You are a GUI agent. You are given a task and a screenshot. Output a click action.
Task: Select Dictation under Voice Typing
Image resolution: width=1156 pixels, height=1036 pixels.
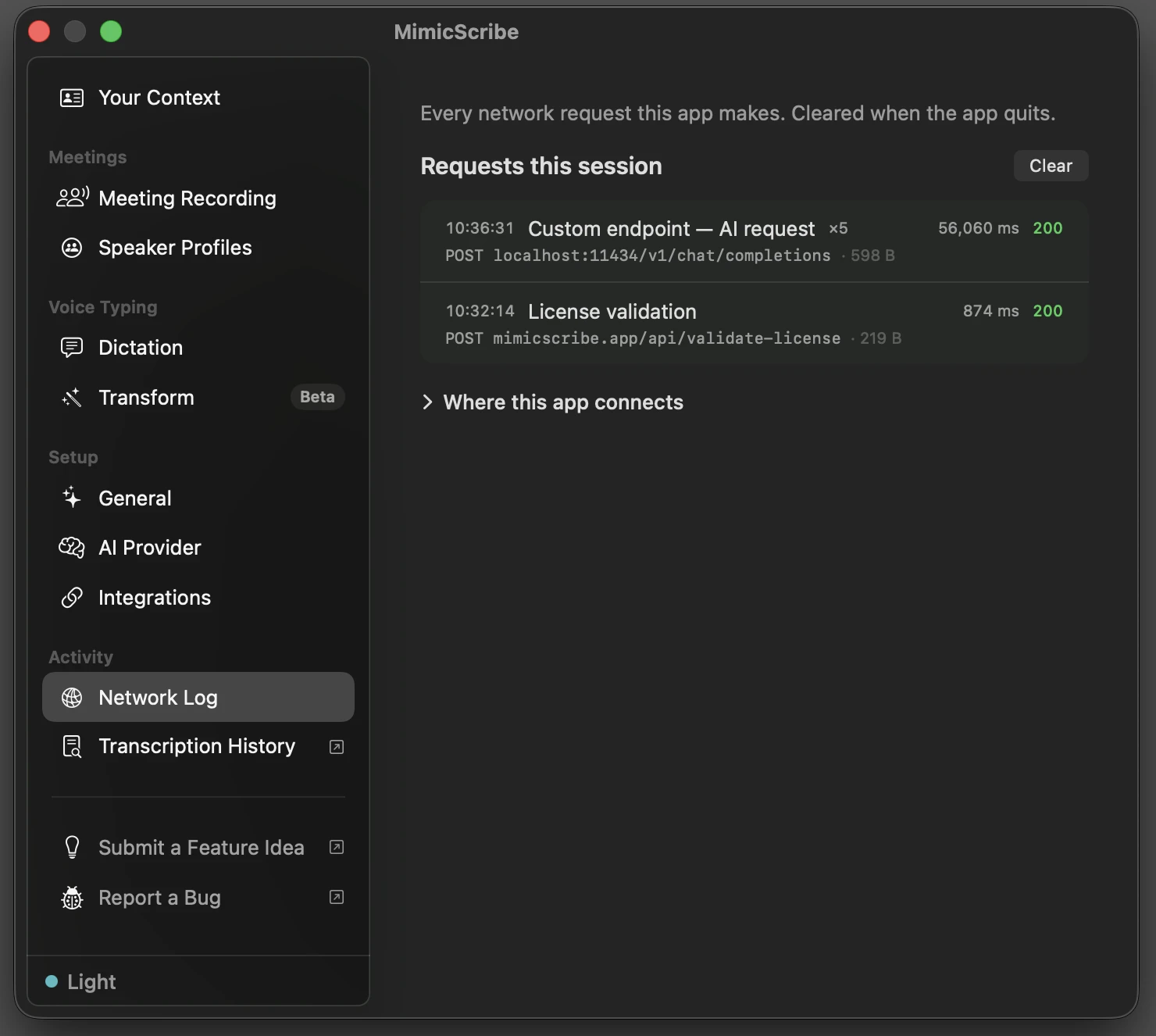198,348
